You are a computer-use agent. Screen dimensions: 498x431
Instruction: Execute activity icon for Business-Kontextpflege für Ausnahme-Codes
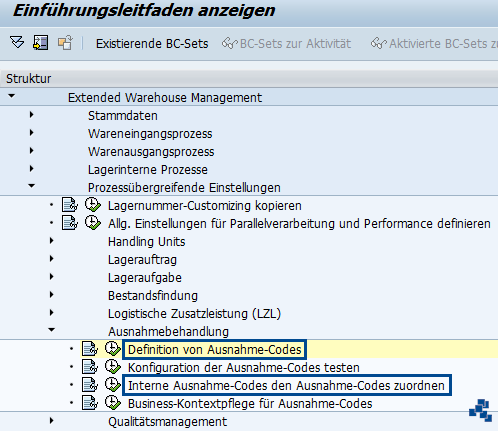point(113,403)
